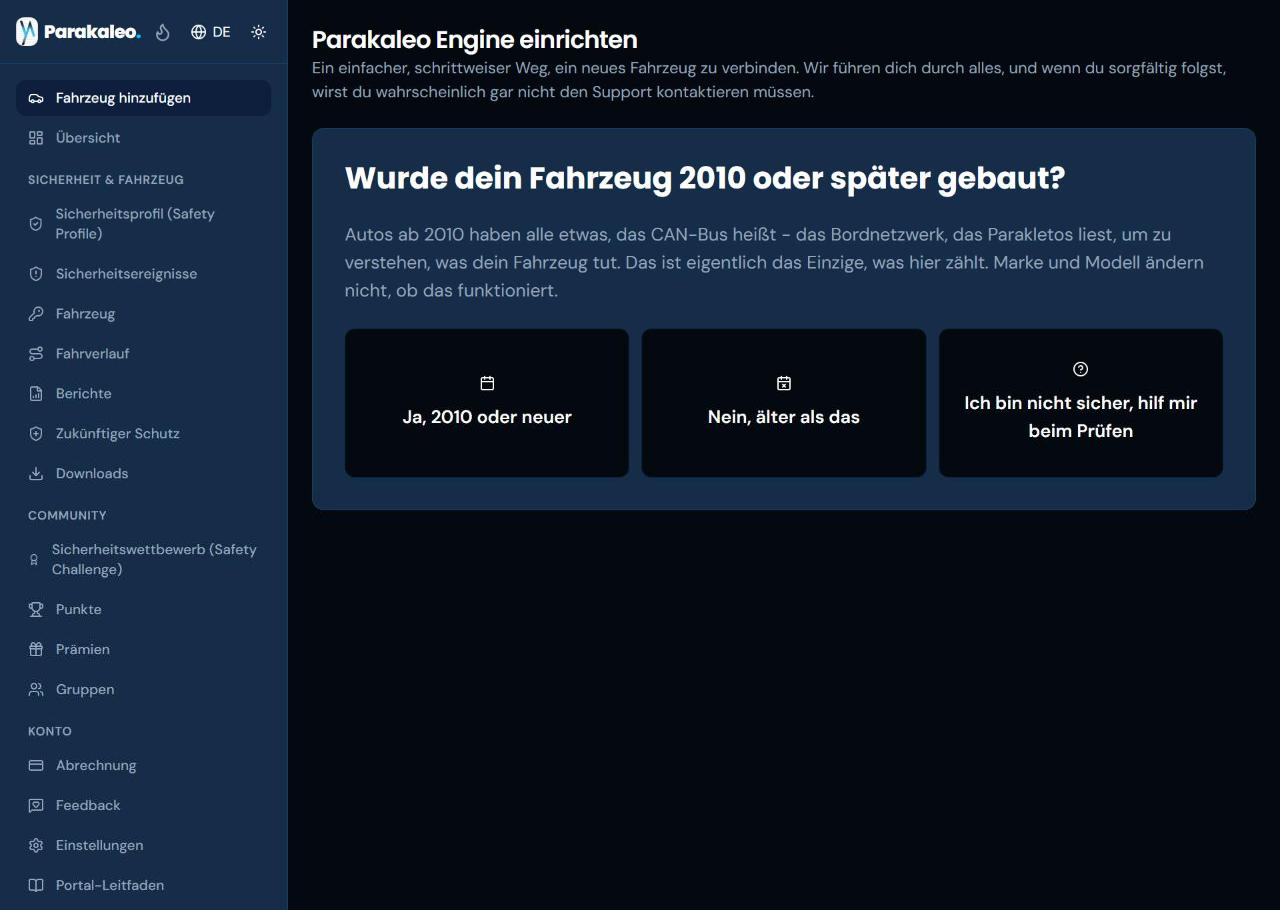Click the shield icon for Zukünftiger Schutz

tap(36, 434)
